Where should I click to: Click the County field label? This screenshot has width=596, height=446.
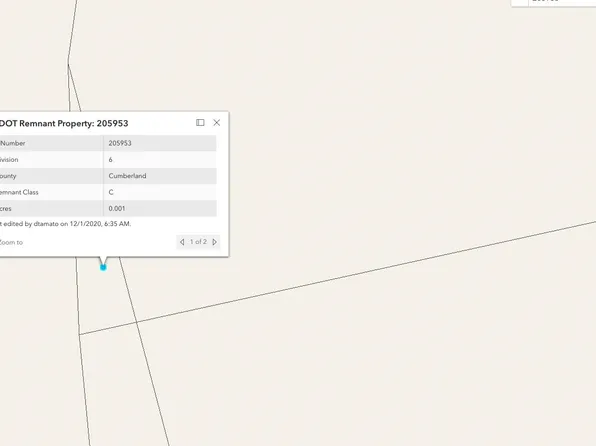coord(8,176)
